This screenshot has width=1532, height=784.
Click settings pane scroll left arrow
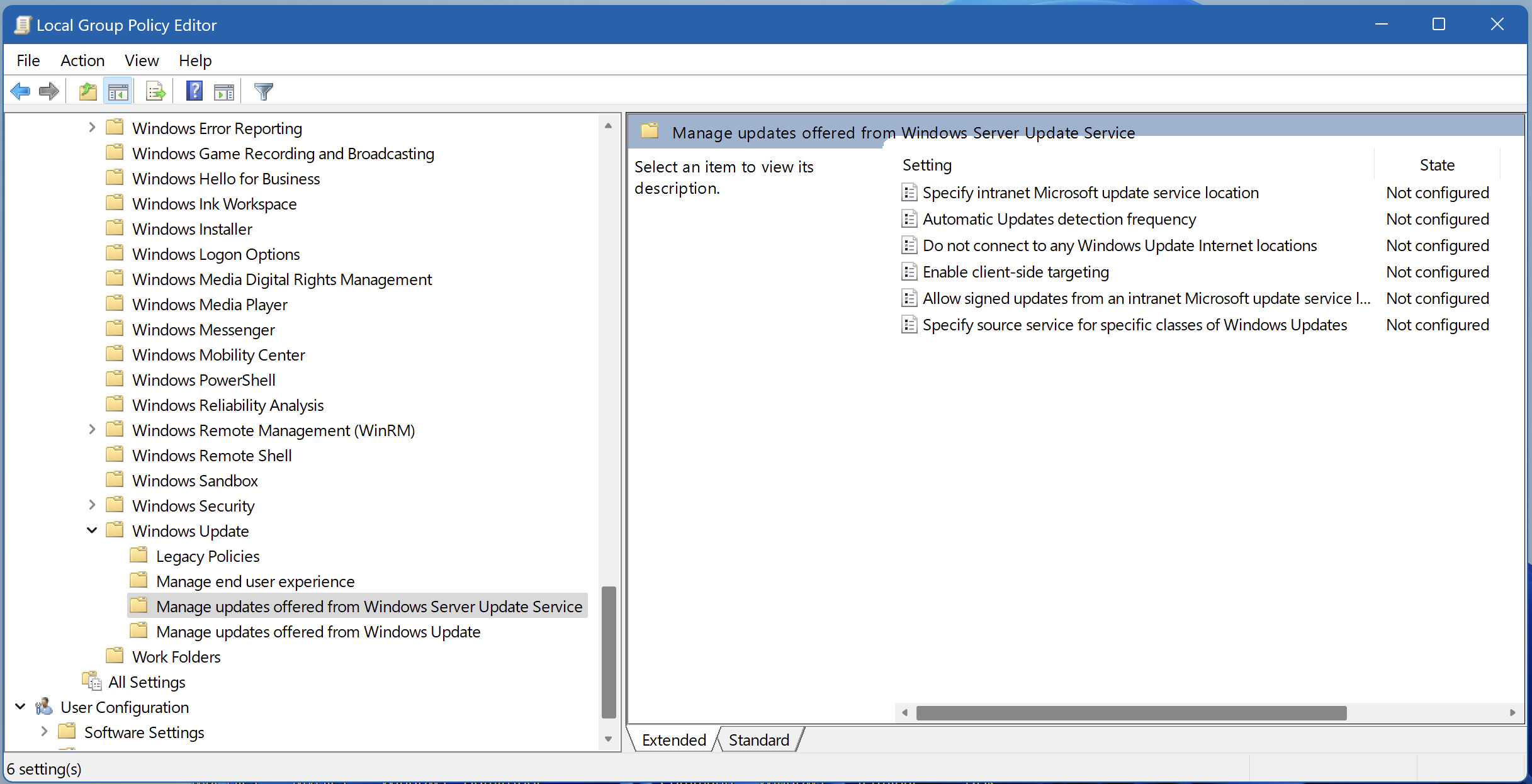(x=905, y=713)
